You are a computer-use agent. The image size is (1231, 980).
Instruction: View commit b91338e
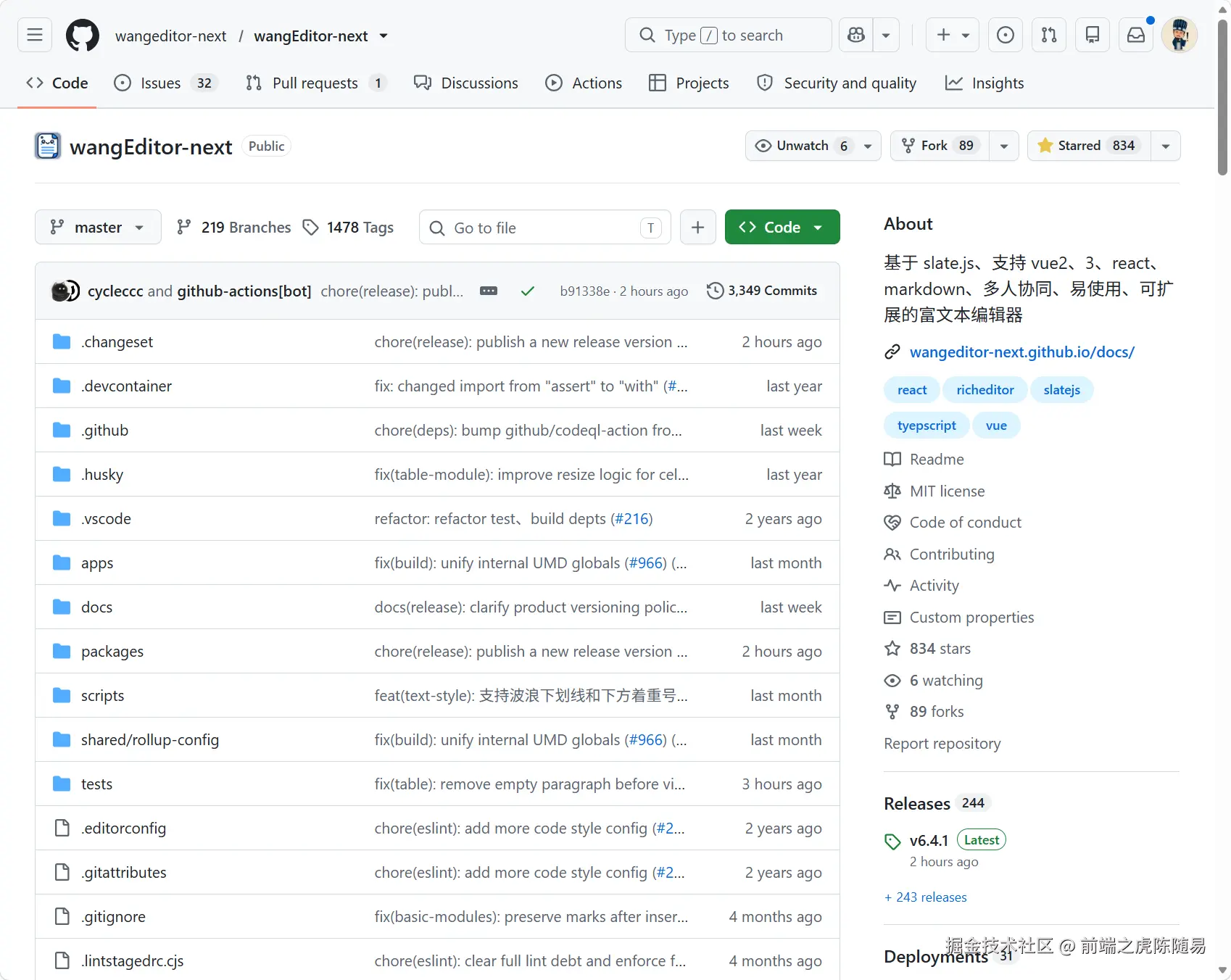pyautogui.click(x=584, y=291)
